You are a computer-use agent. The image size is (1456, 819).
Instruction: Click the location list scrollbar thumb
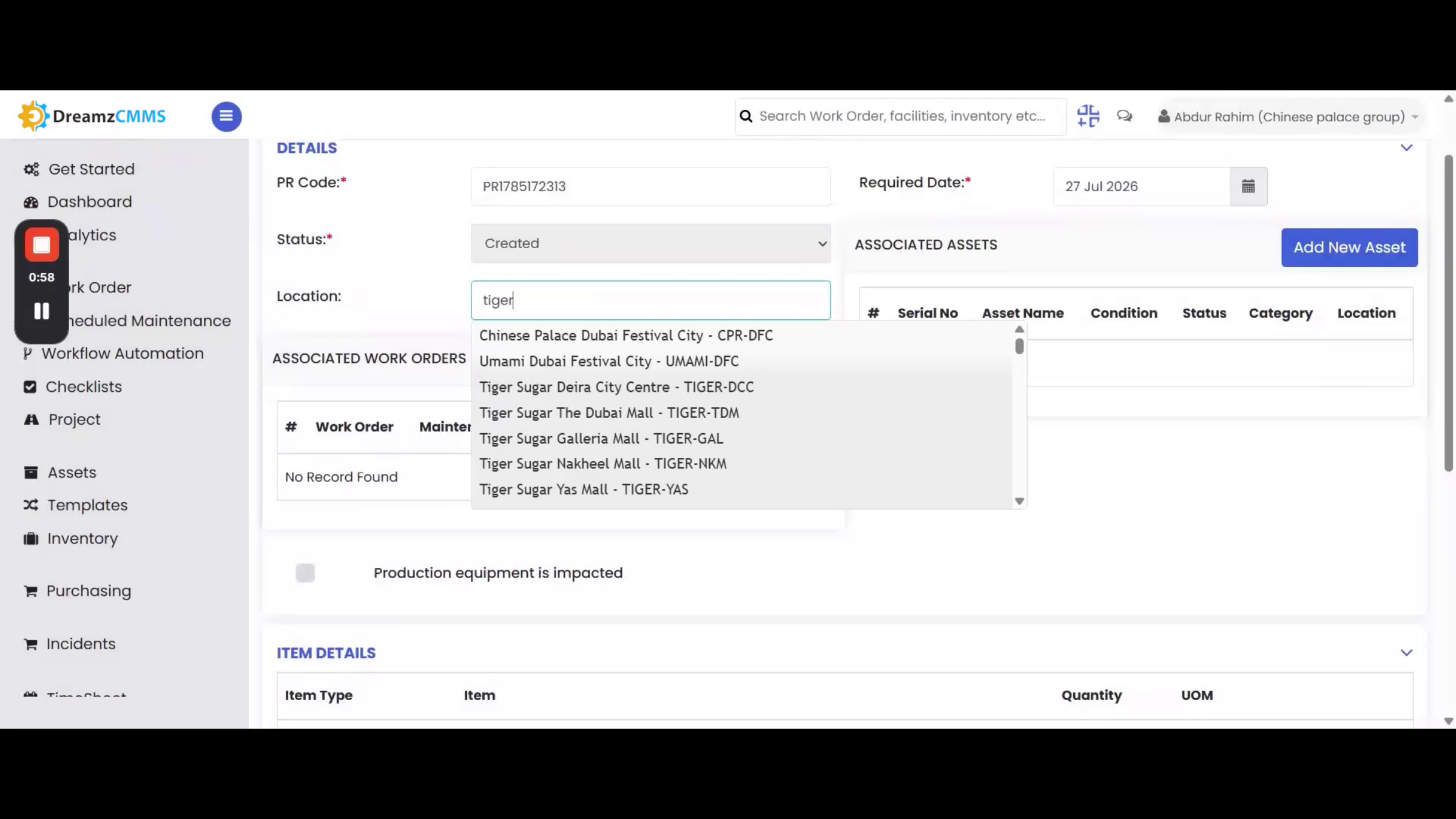coord(1019,346)
